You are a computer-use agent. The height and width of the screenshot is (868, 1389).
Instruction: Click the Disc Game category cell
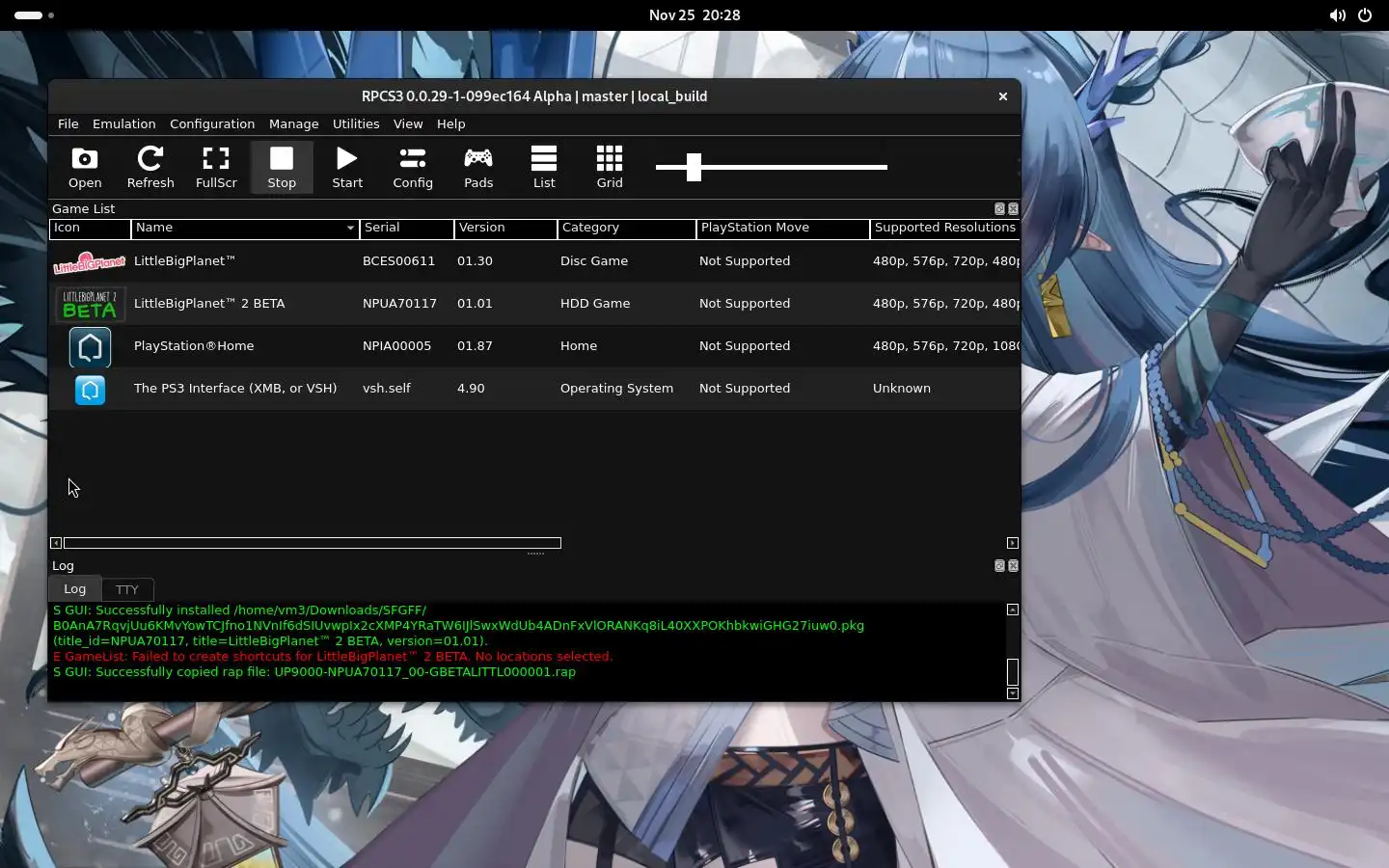(594, 261)
